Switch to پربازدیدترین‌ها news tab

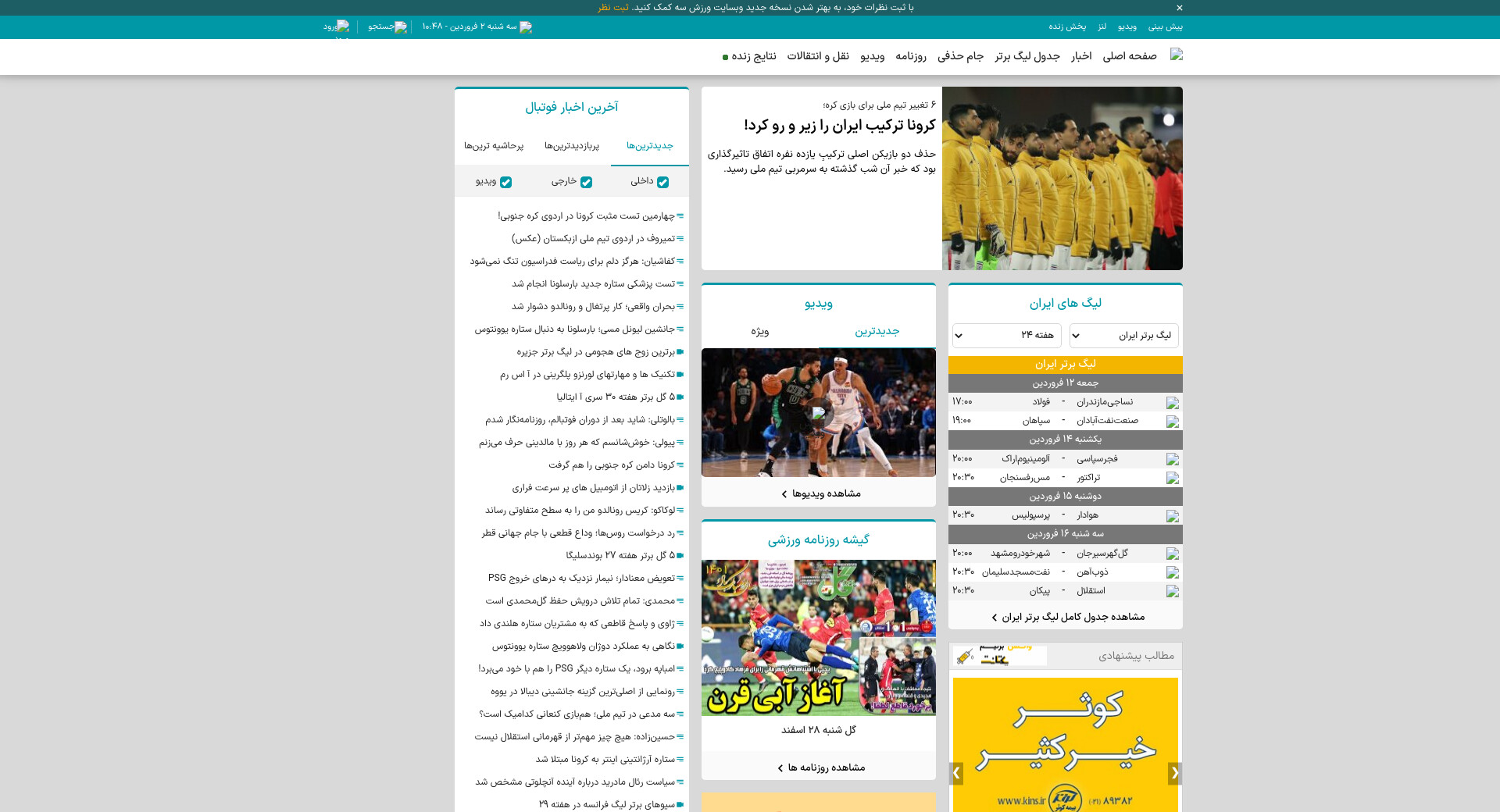(571, 146)
